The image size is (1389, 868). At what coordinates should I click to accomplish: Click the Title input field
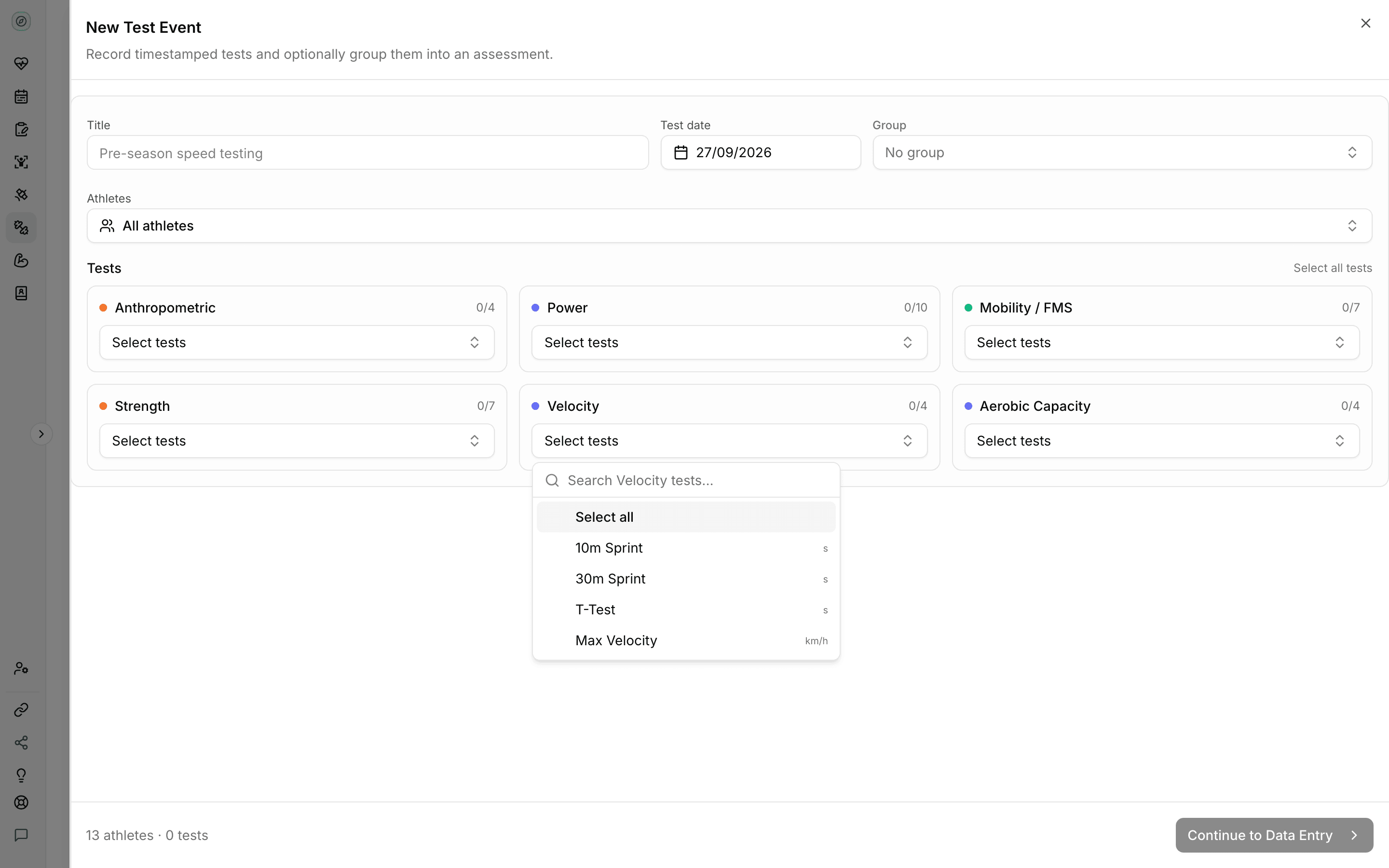click(x=368, y=153)
